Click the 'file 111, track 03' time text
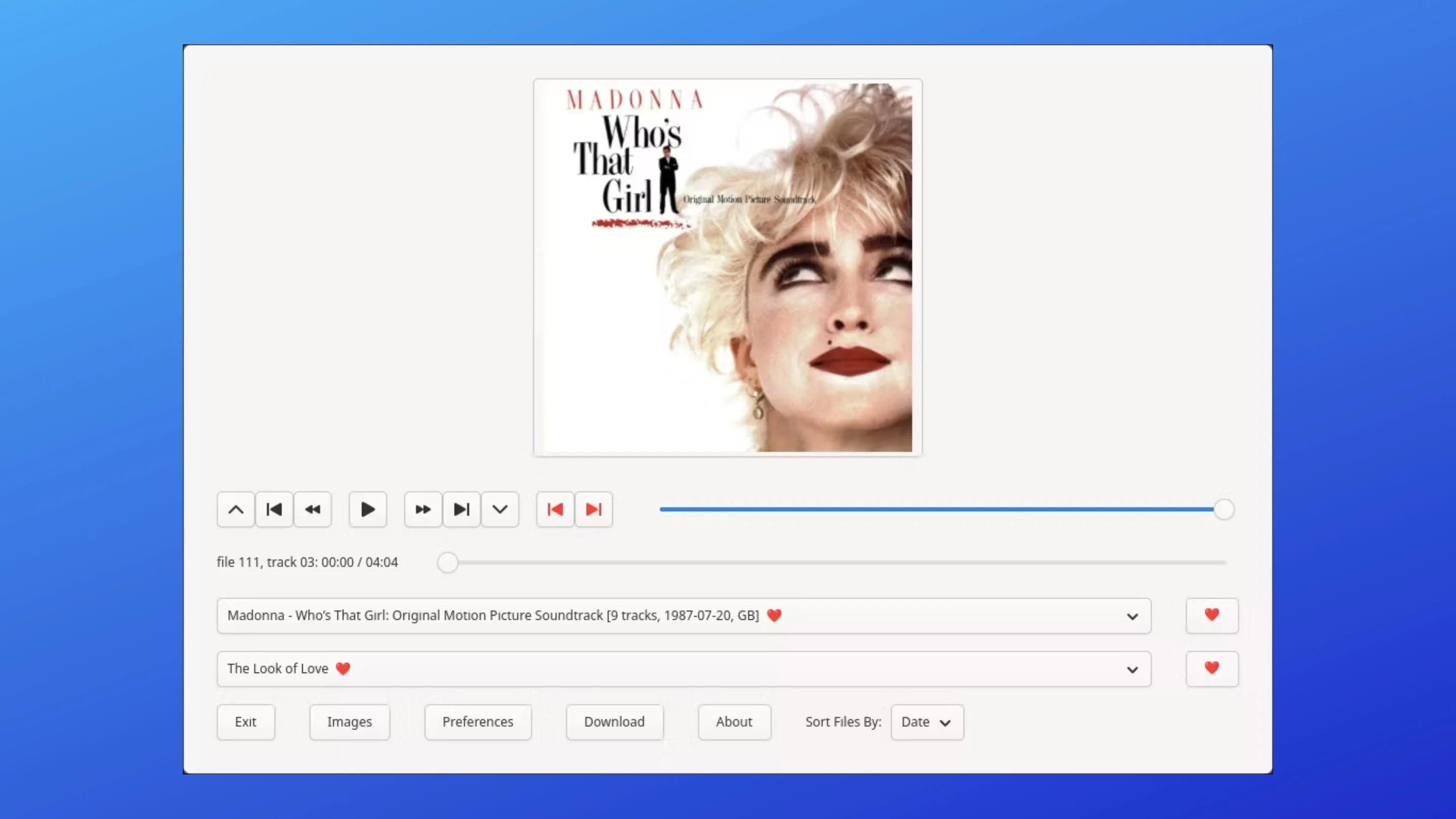This screenshot has width=1456, height=819. [307, 562]
